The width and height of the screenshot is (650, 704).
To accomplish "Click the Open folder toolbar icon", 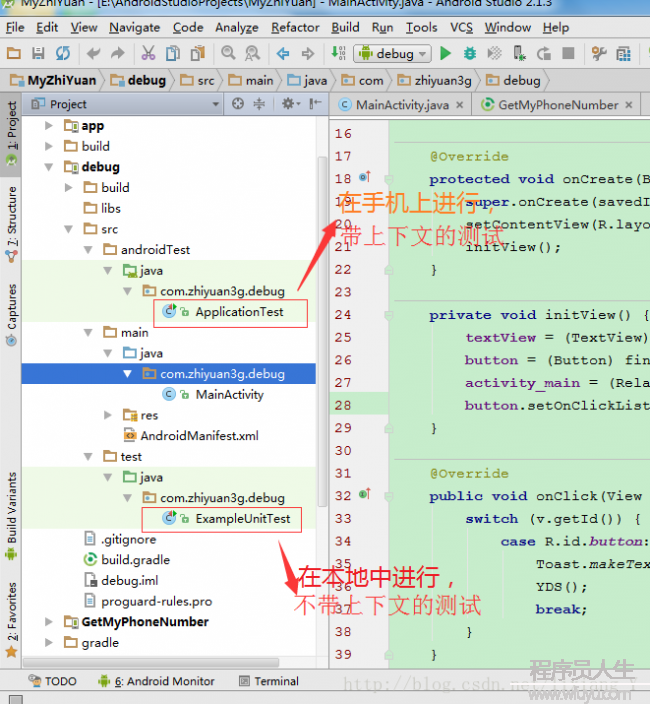I will pyautogui.click(x=13, y=53).
